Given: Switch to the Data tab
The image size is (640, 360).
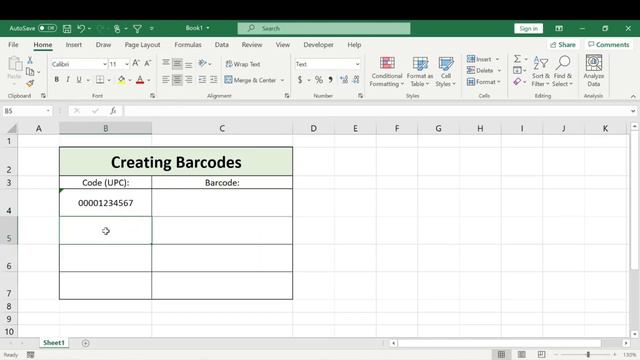Looking at the screenshot, I should point(222,44).
